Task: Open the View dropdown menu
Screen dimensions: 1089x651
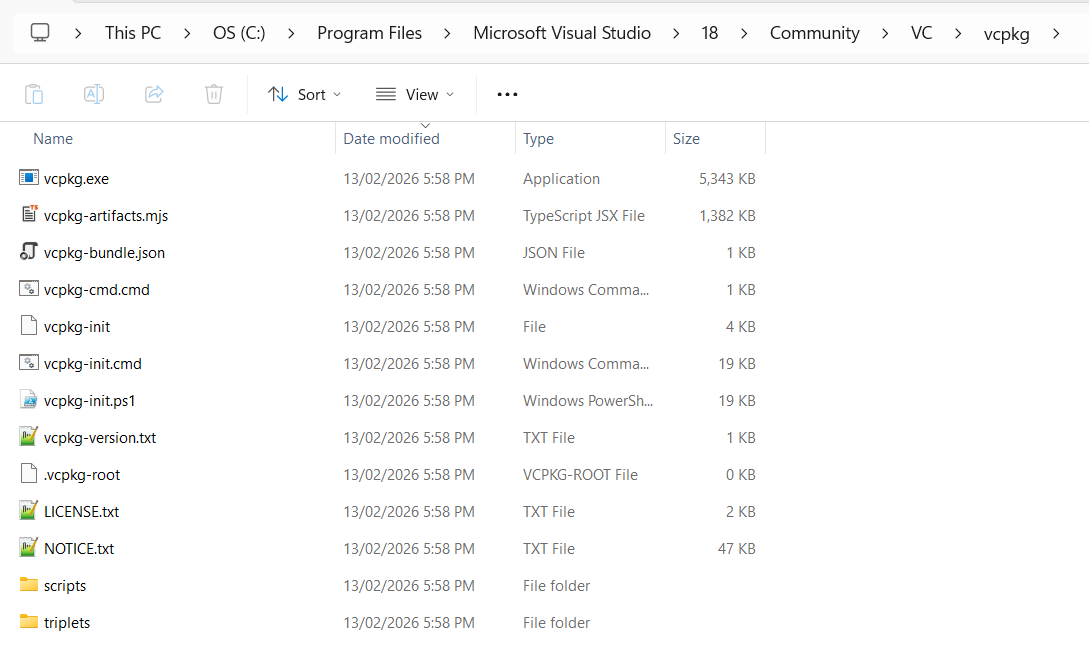Action: [414, 94]
